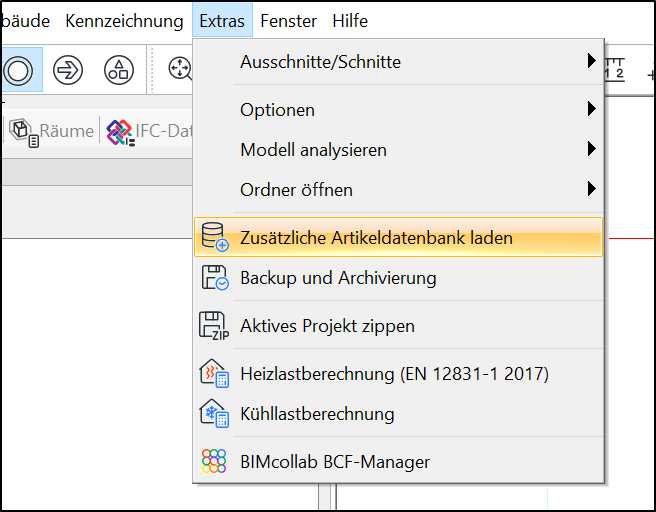Screen dimensions: 656x512
Task: Click the BIMcollab colored circles icon
Action: pos(214,461)
